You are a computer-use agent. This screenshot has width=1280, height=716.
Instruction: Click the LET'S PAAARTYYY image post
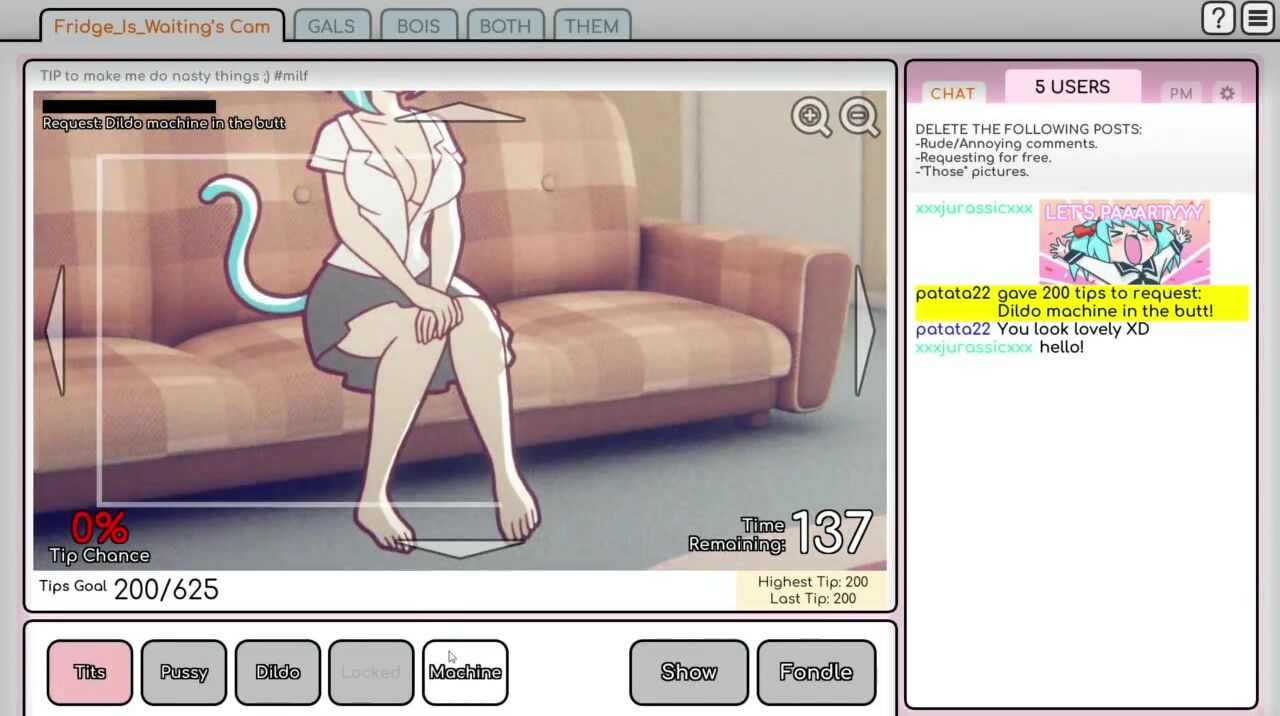(x=1124, y=241)
